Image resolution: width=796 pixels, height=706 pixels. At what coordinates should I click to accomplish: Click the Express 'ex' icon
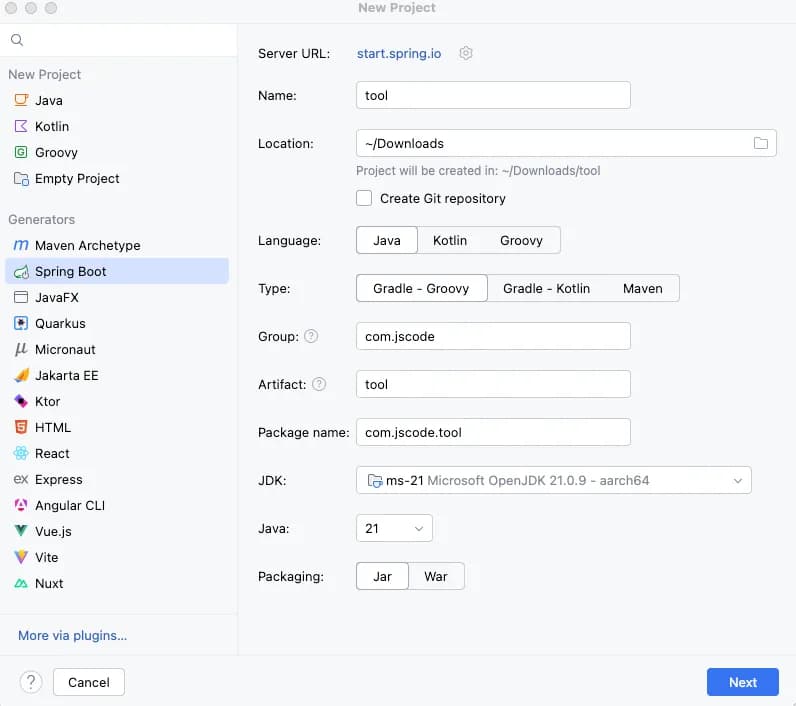[21, 479]
